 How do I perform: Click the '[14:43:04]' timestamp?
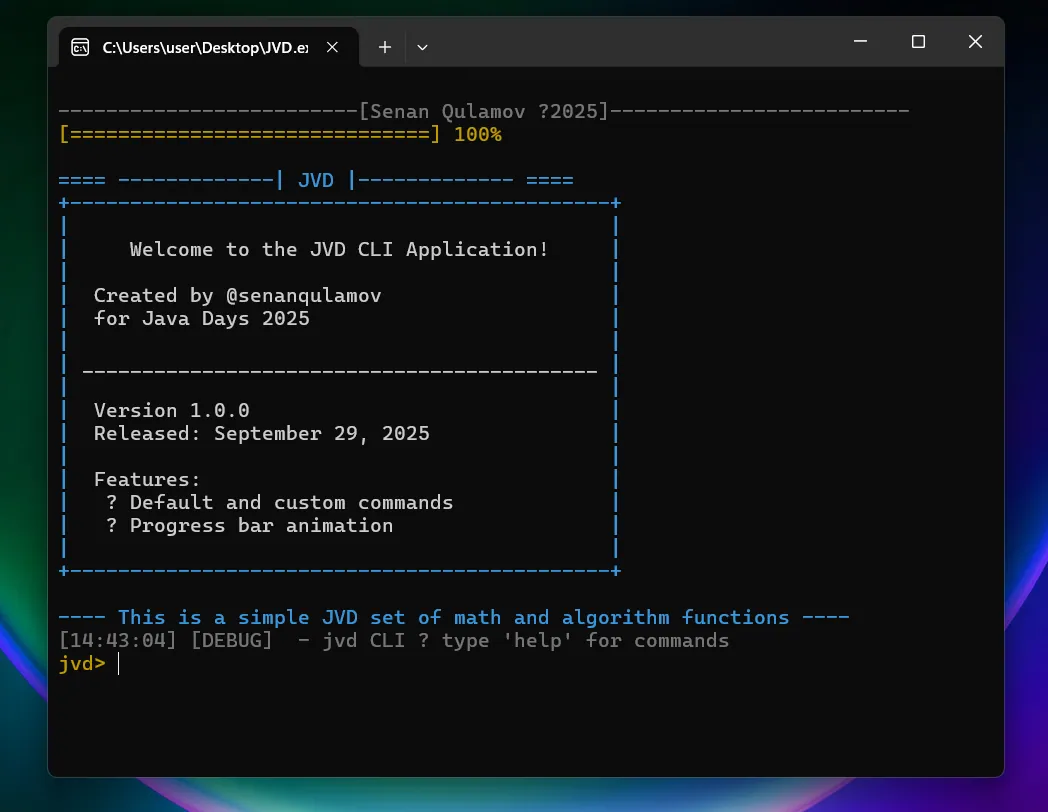point(118,640)
